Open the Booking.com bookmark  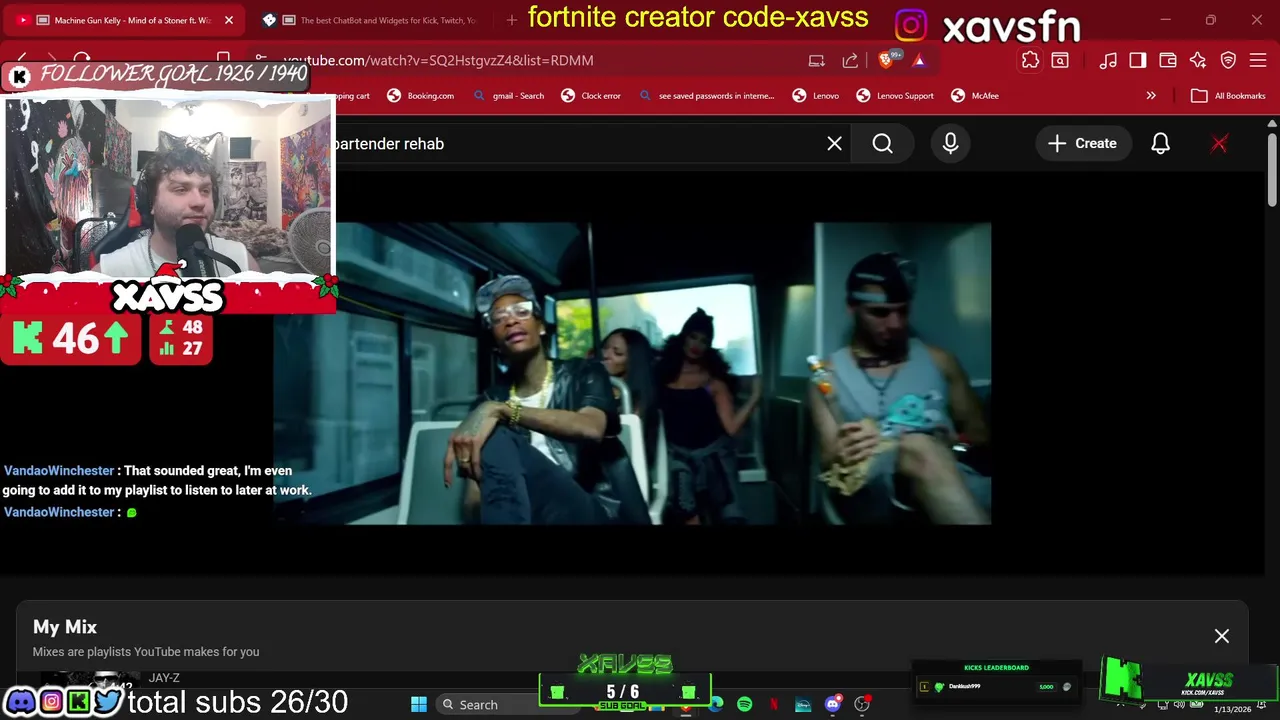[x=420, y=96]
